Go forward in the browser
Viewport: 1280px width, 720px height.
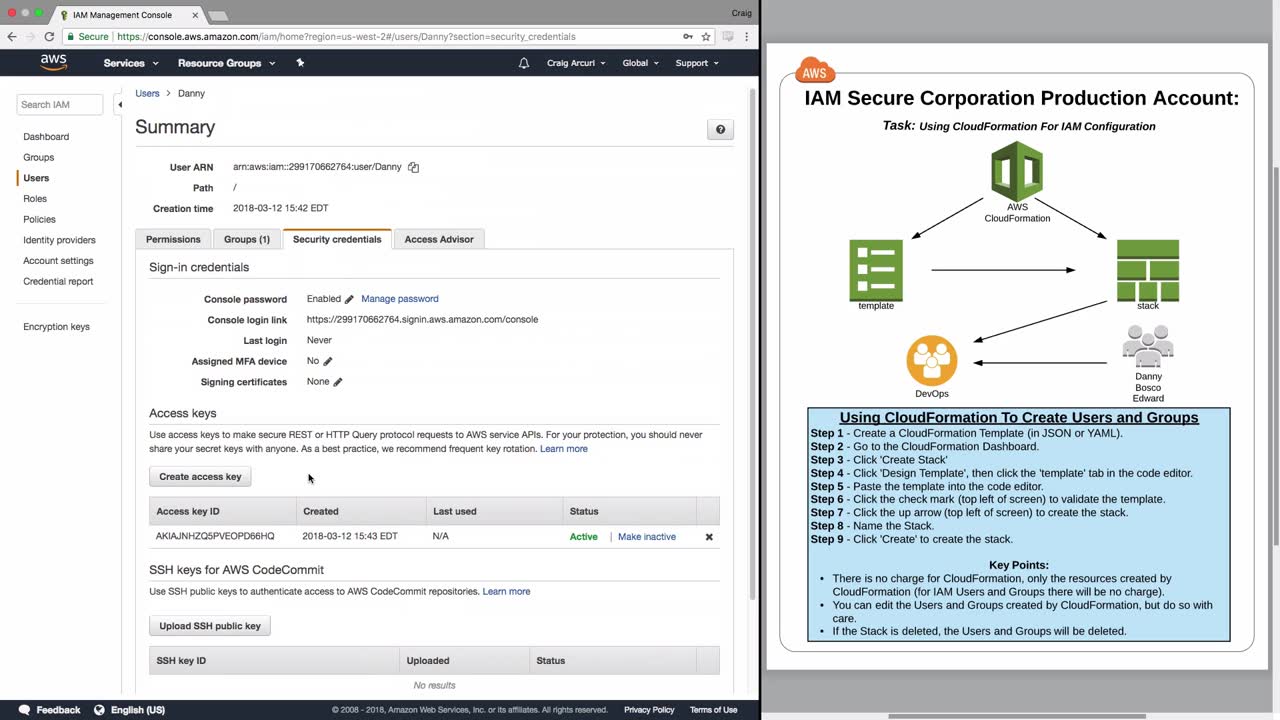(30, 36)
